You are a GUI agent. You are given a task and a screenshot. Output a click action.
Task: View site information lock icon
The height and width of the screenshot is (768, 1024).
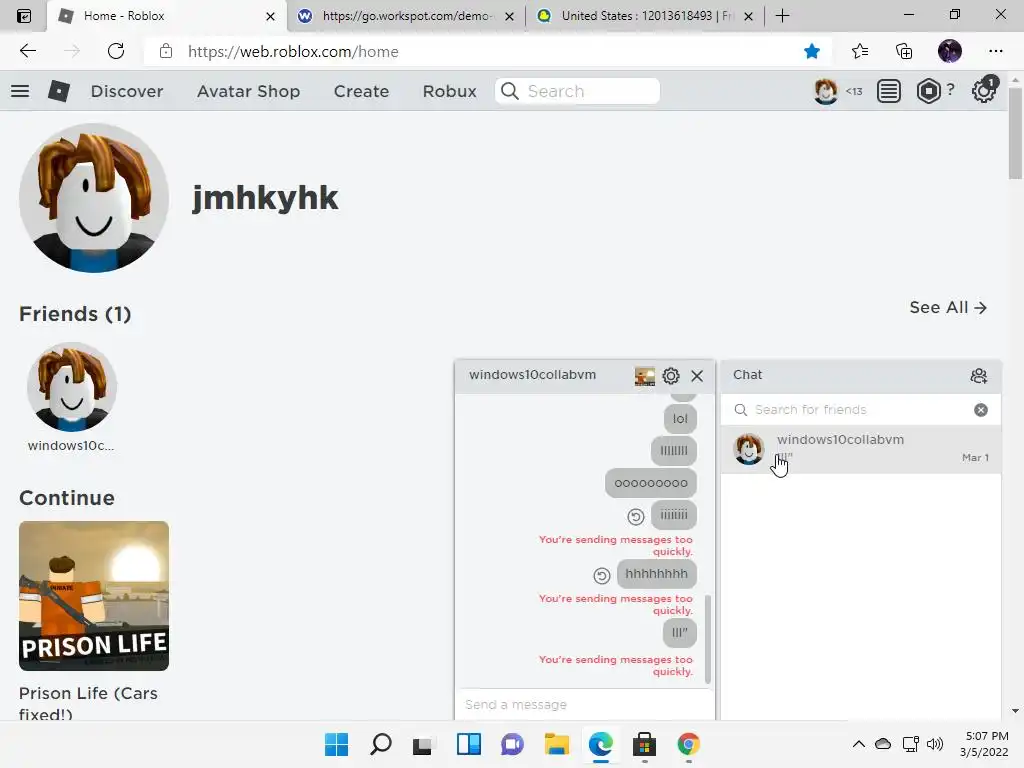166,51
